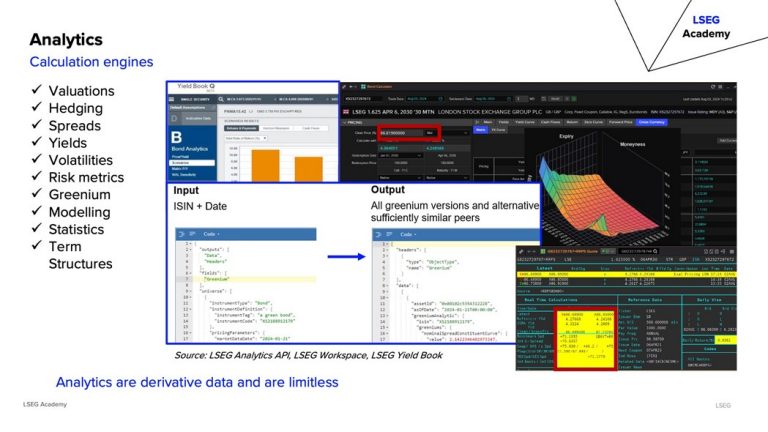768x432 pixels.
Task: Click the Real Time Calculations panel header
Action: [551, 300]
